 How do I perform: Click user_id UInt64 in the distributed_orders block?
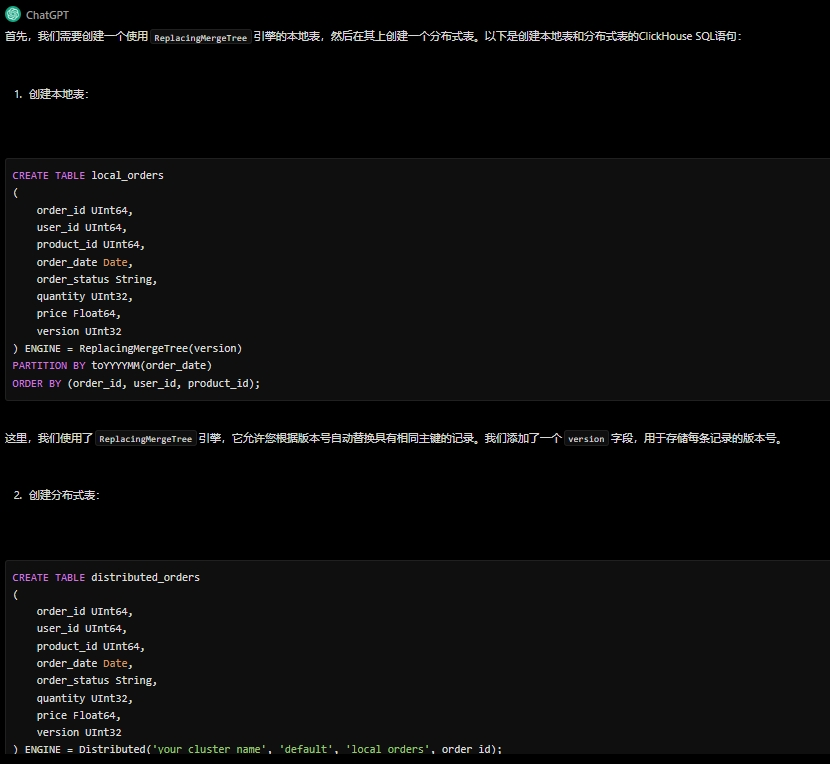pos(82,628)
